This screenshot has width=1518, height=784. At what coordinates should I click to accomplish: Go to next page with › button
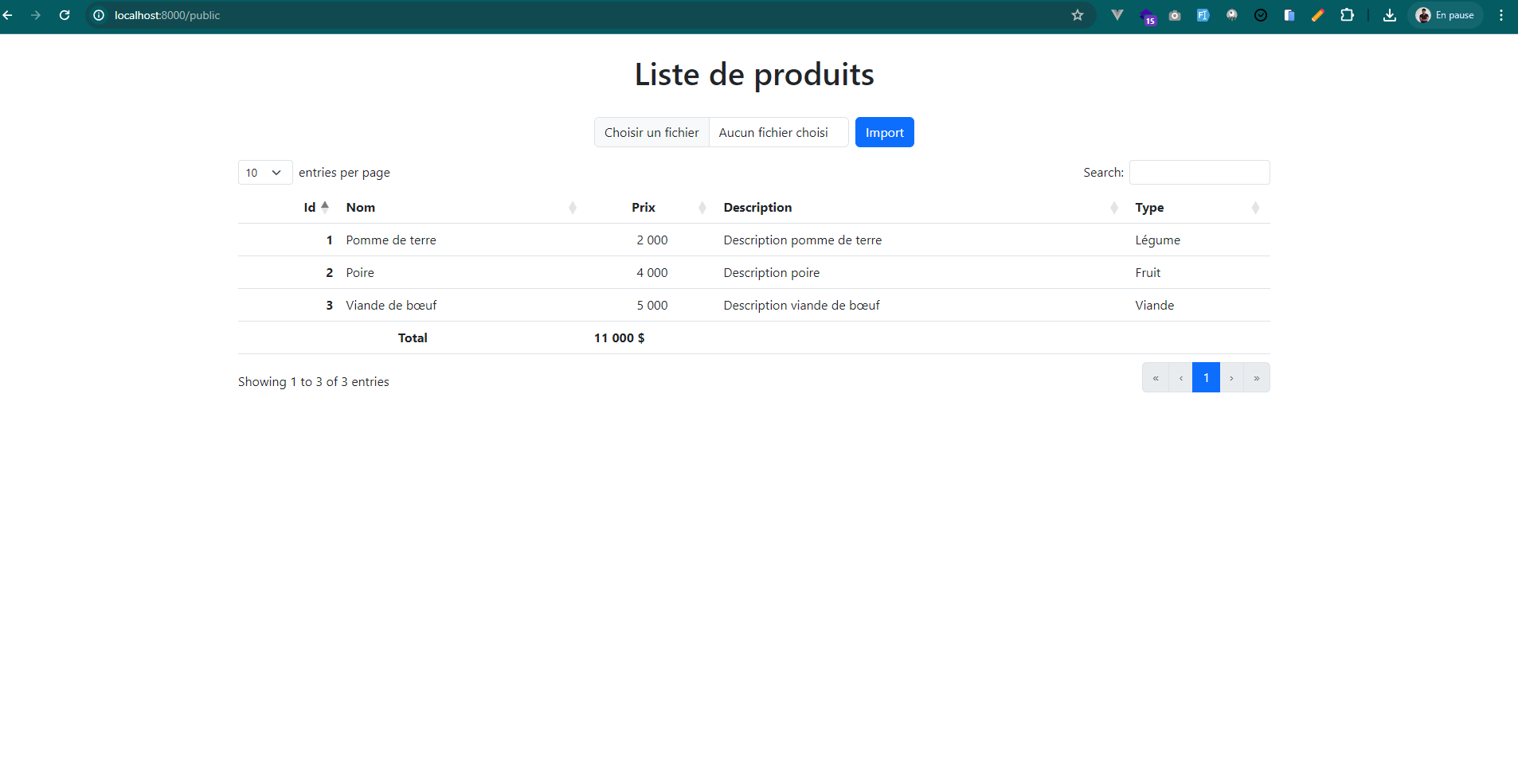[x=1231, y=378]
